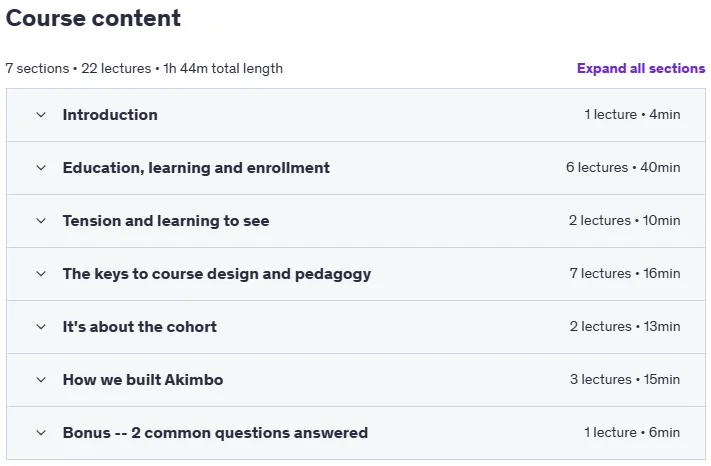This screenshot has height=466, width=711.
Task: Open Education, learning and enrollment section title
Action: pos(196,168)
